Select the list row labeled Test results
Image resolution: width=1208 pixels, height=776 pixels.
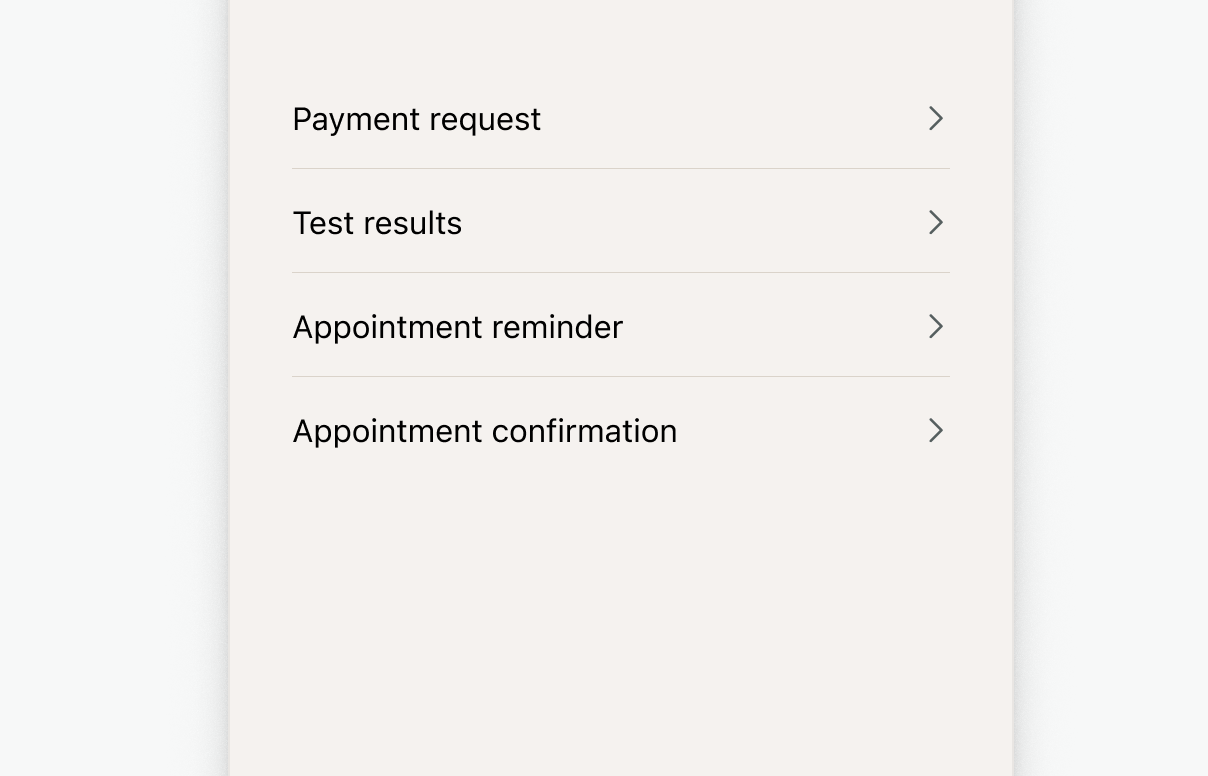click(620, 223)
